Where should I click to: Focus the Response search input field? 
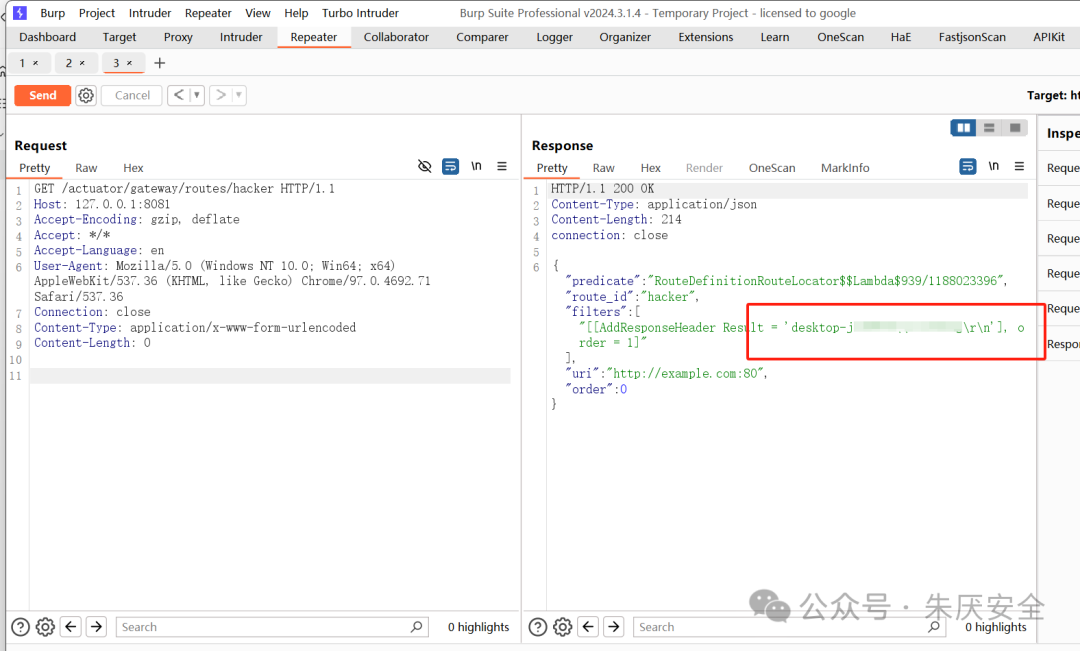tap(789, 627)
